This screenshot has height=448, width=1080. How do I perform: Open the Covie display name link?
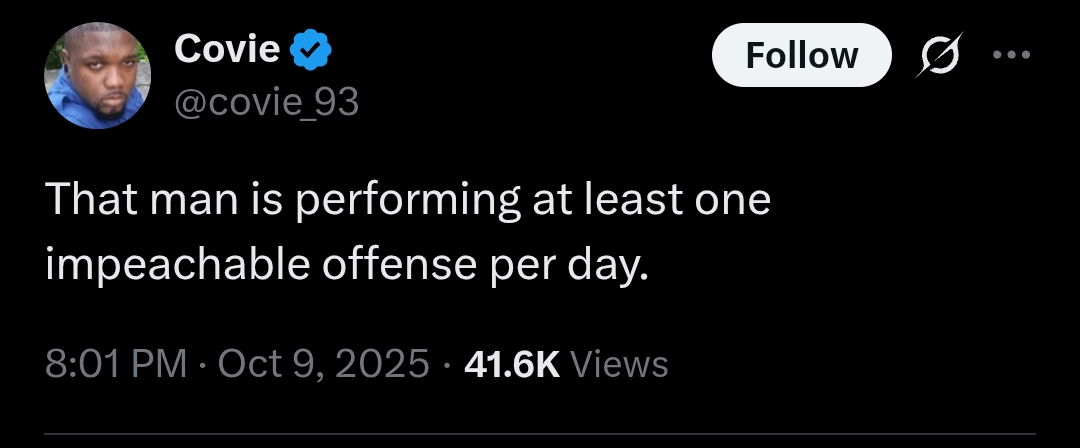(x=226, y=48)
